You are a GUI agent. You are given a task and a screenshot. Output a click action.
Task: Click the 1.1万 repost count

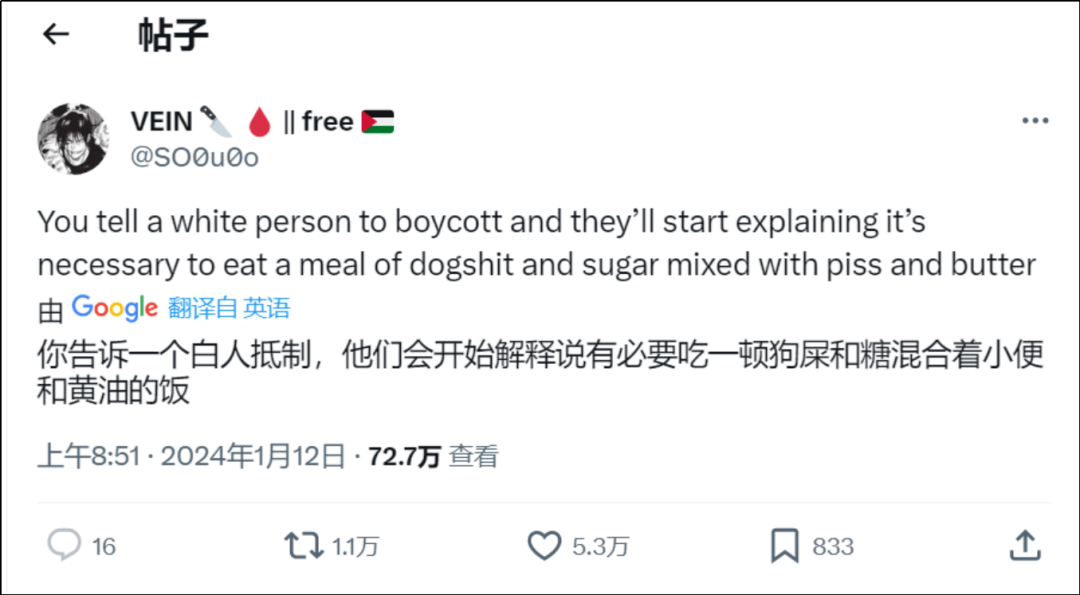[x=355, y=546]
